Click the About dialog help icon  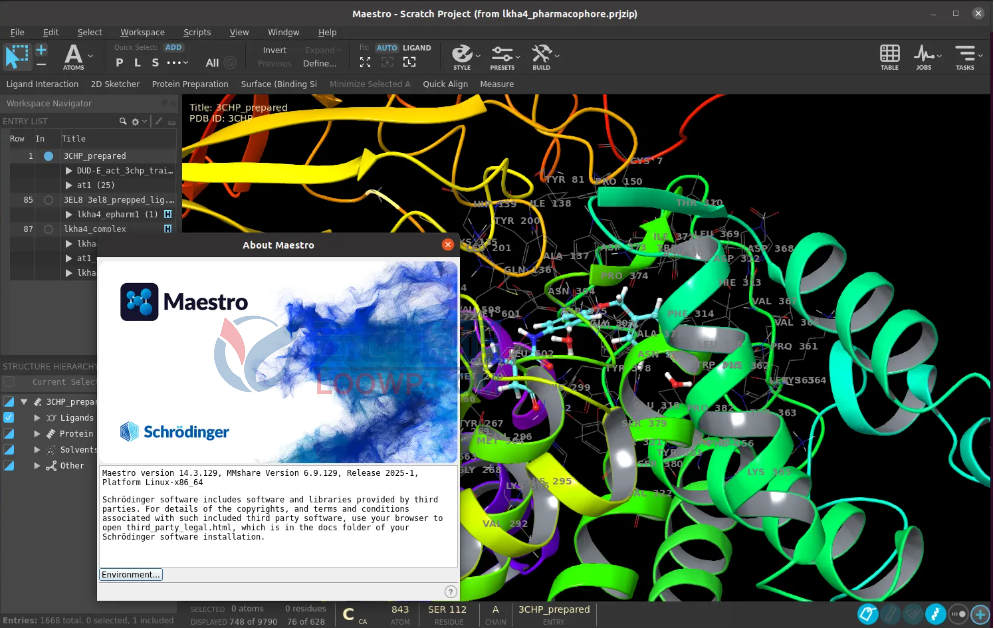point(450,592)
